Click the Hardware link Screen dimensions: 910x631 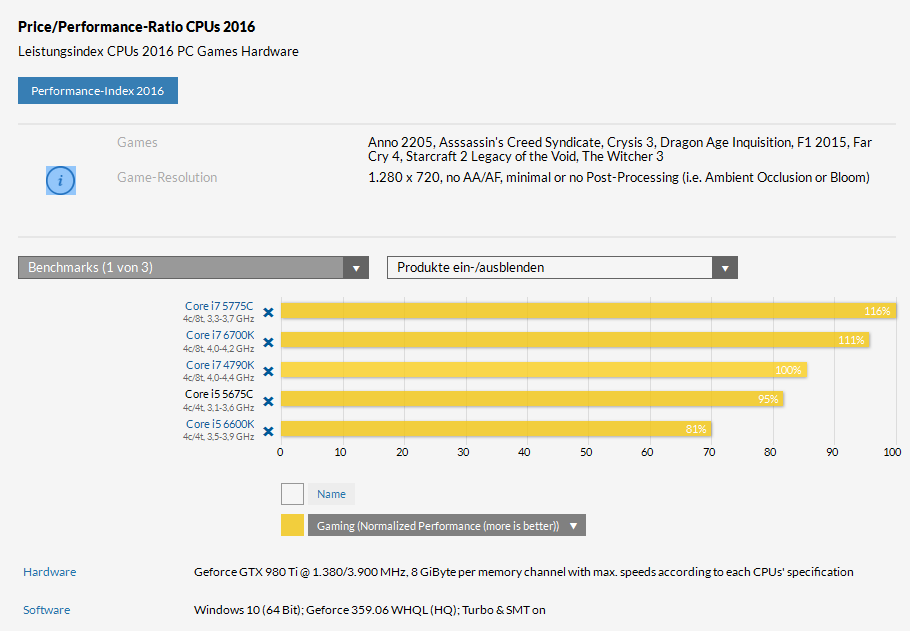49,572
